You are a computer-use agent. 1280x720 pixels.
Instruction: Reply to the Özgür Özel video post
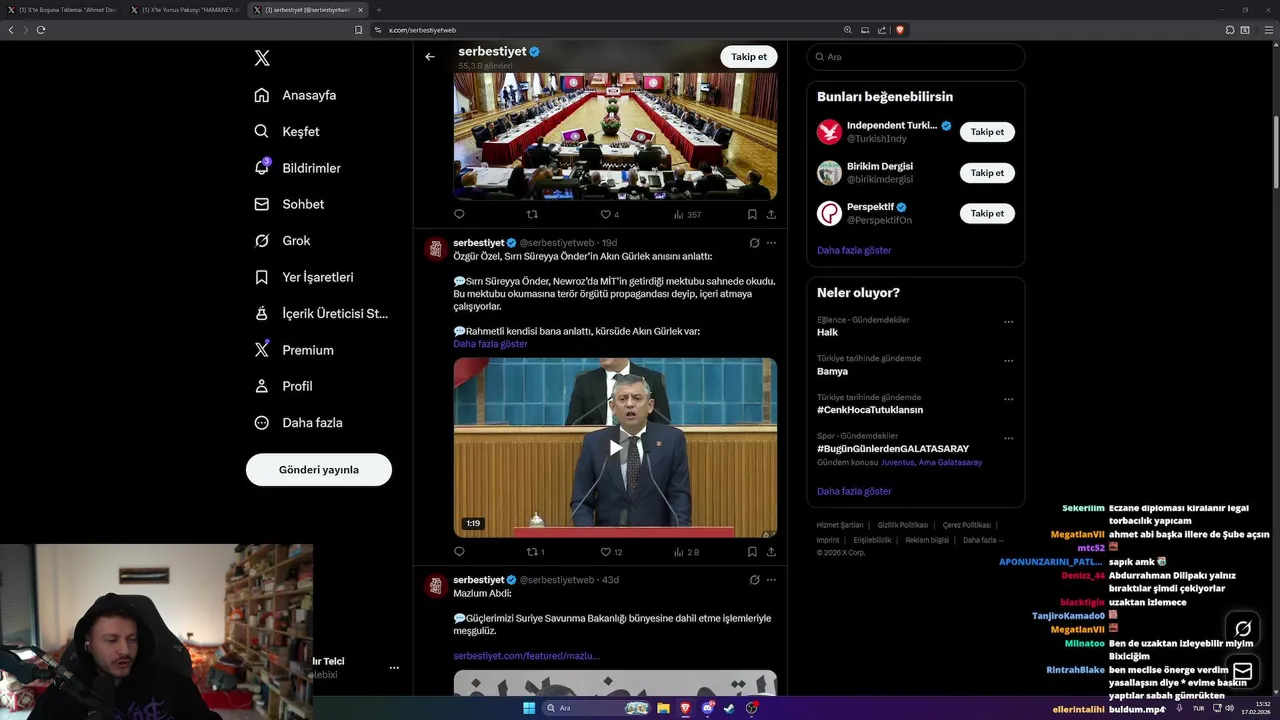pyautogui.click(x=459, y=551)
